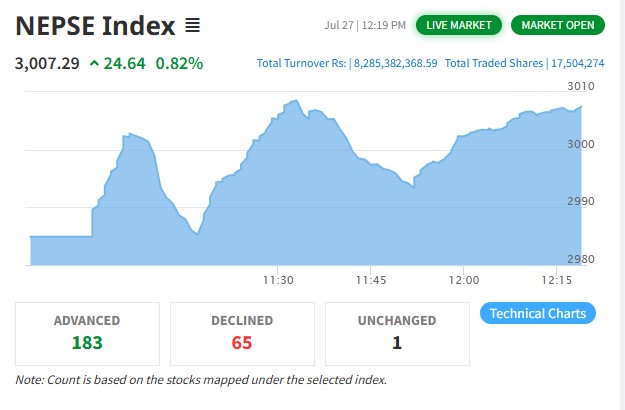The height and width of the screenshot is (410, 625).
Task: Click the 12:00 time axis label
Action: point(464,279)
